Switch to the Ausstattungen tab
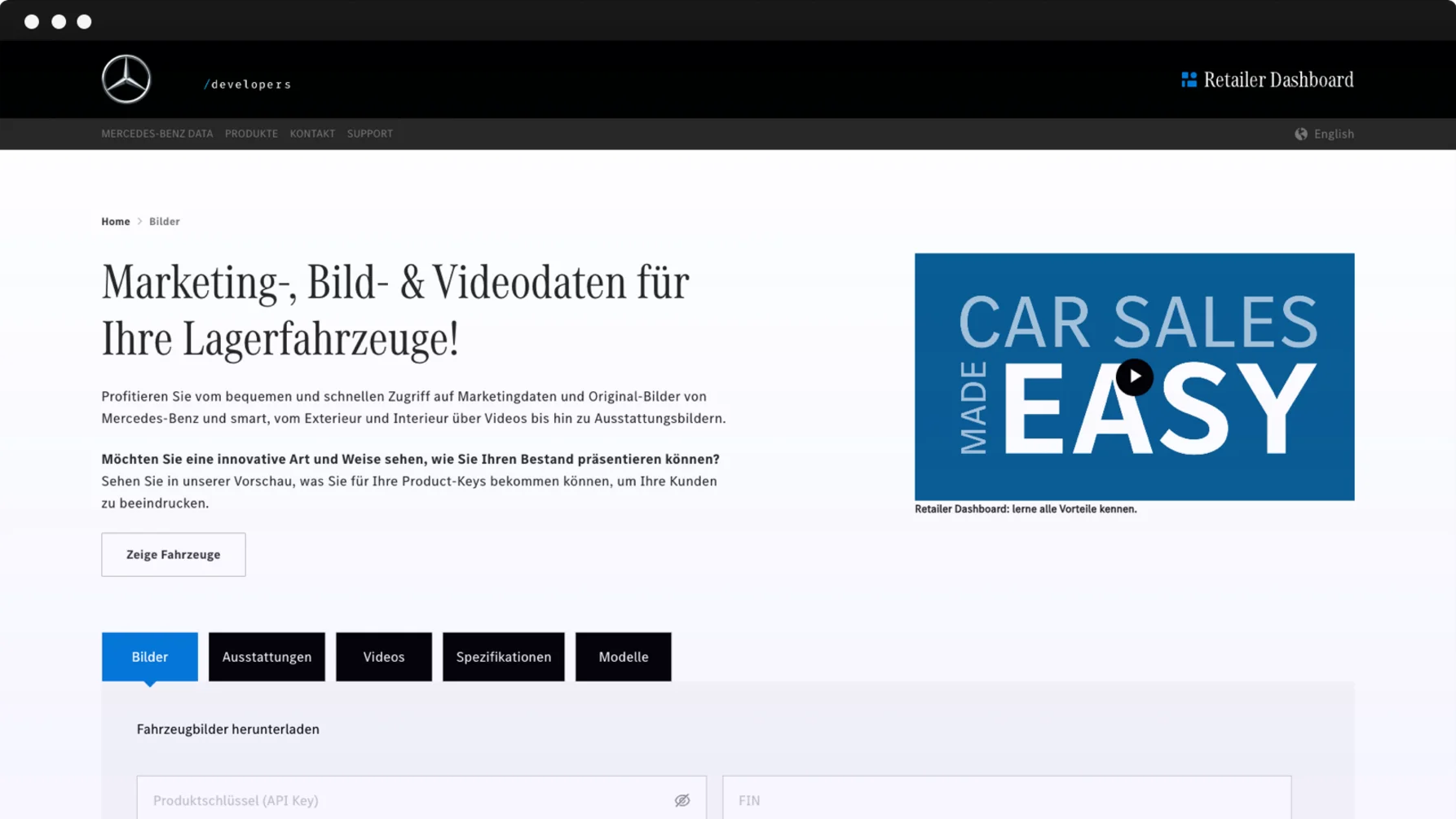Screen dimensions: 1456x819 point(267,657)
